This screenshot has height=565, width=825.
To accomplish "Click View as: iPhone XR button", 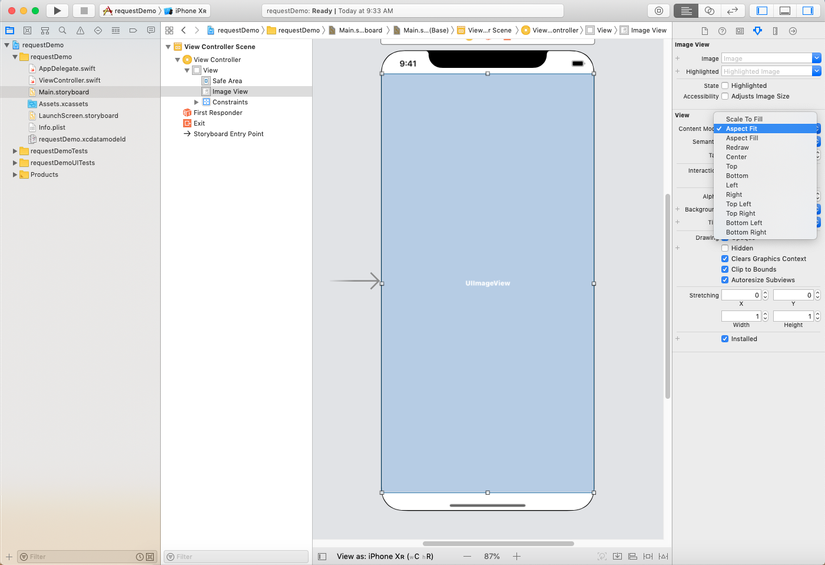I will pos(384,556).
